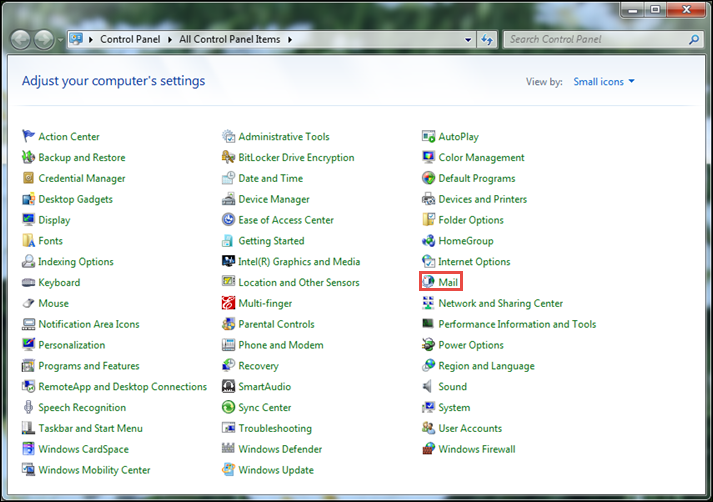Click the Mouse icon
Viewport: 713px width, 502px height.
click(28, 303)
